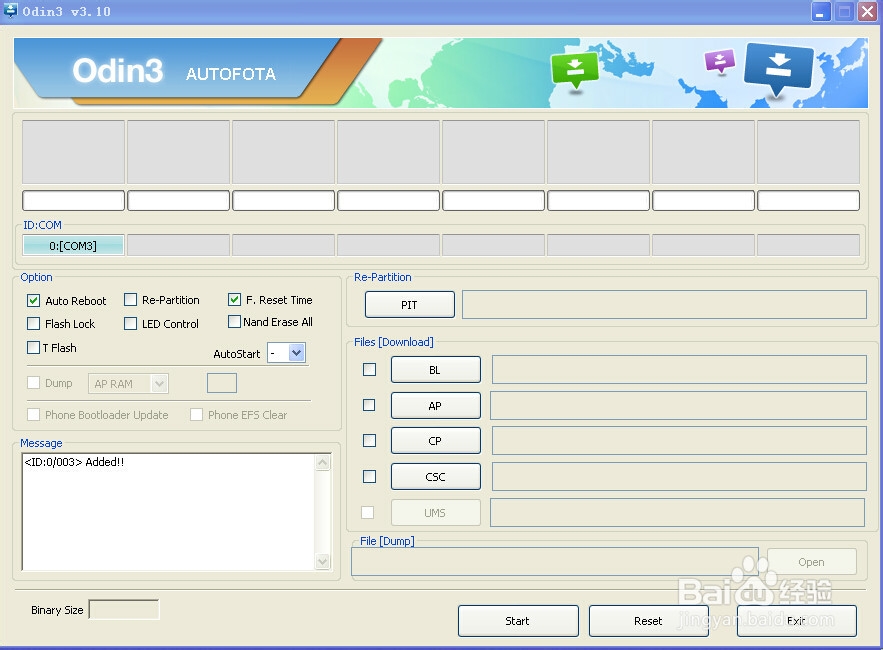Minimize the Odin3 window
The height and width of the screenshot is (650, 883).
coord(820,11)
